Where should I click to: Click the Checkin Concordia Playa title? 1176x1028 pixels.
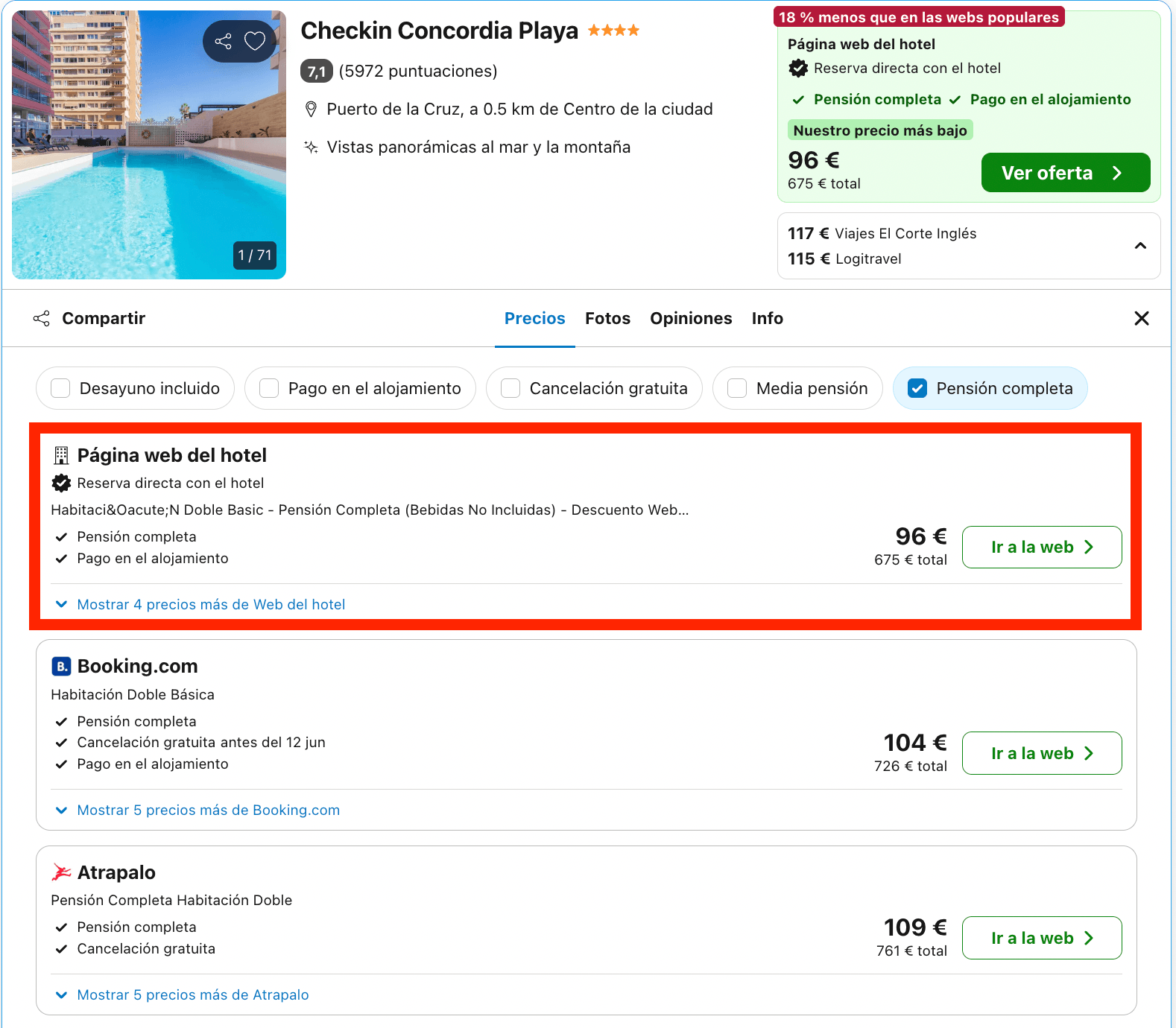click(x=440, y=31)
